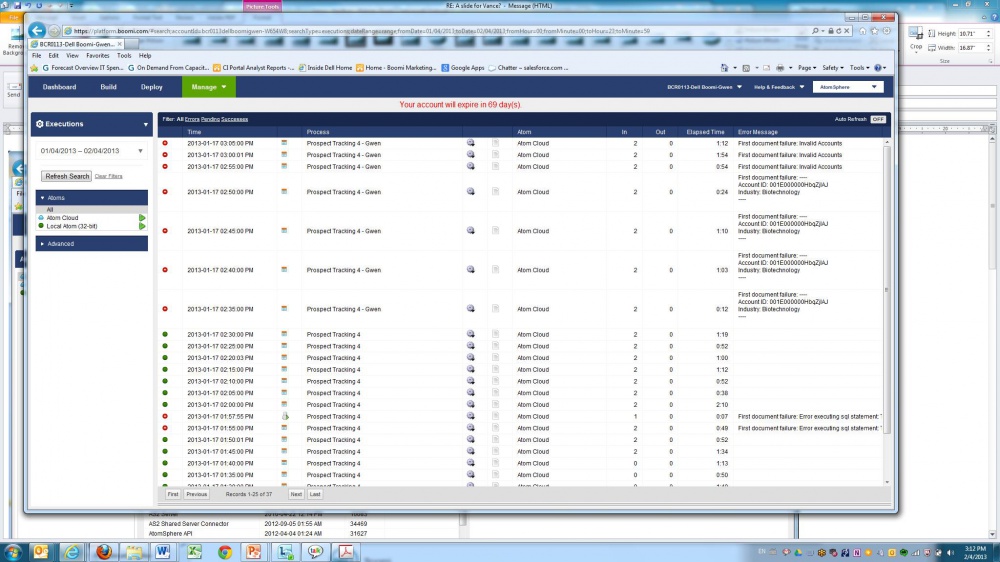This screenshot has width=1000, height=562.
Task: Click the browser home icon
Action: 862,31
